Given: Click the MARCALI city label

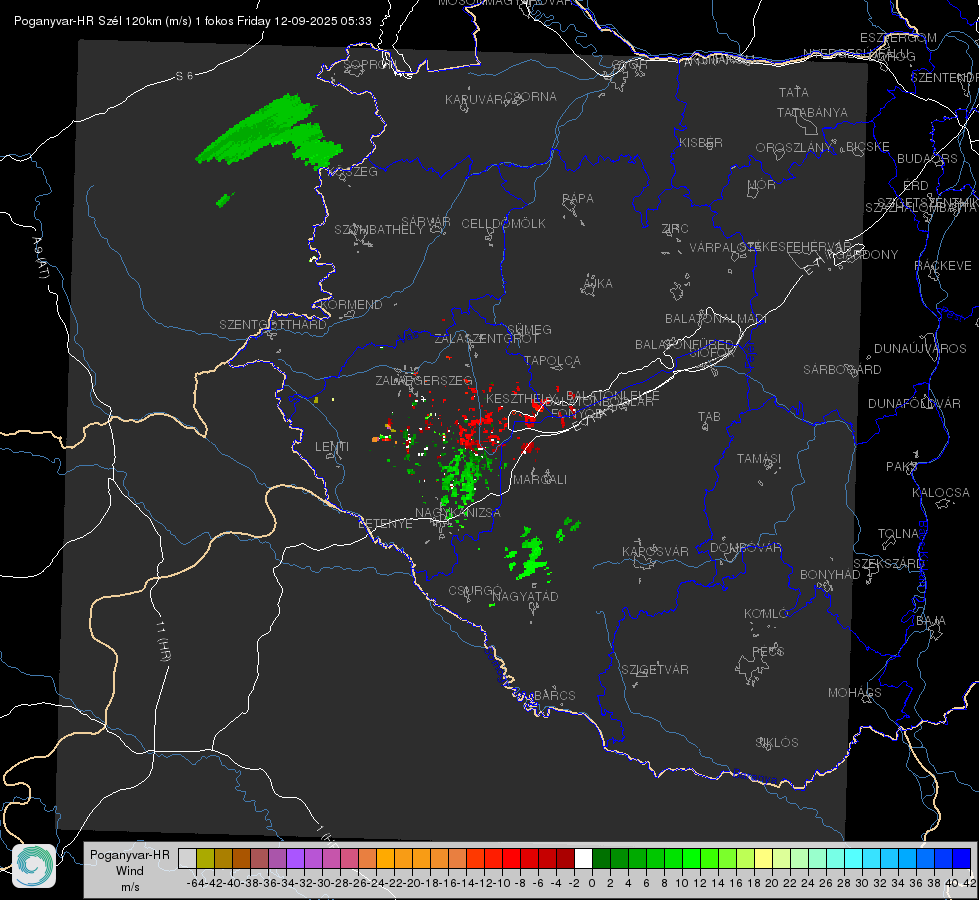Looking at the screenshot, I should [x=539, y=480].
